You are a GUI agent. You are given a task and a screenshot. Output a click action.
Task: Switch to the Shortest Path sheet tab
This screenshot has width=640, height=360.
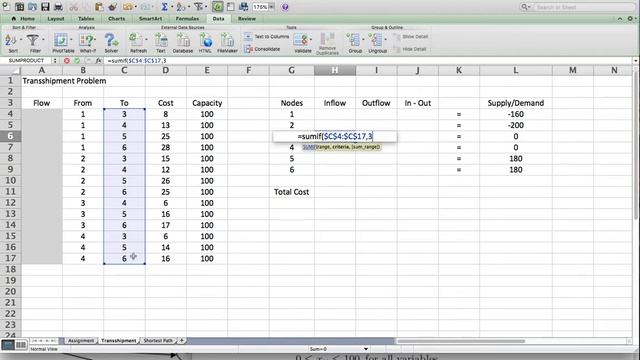(158, 340)
